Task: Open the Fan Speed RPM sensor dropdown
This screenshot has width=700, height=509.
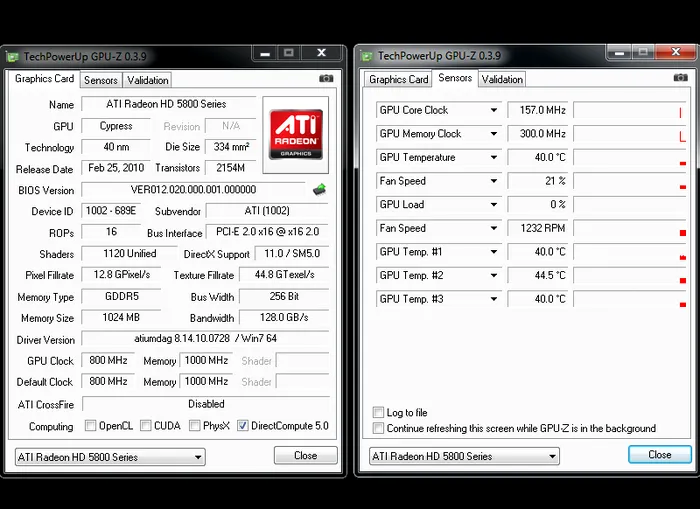Action: coord(494,229)
